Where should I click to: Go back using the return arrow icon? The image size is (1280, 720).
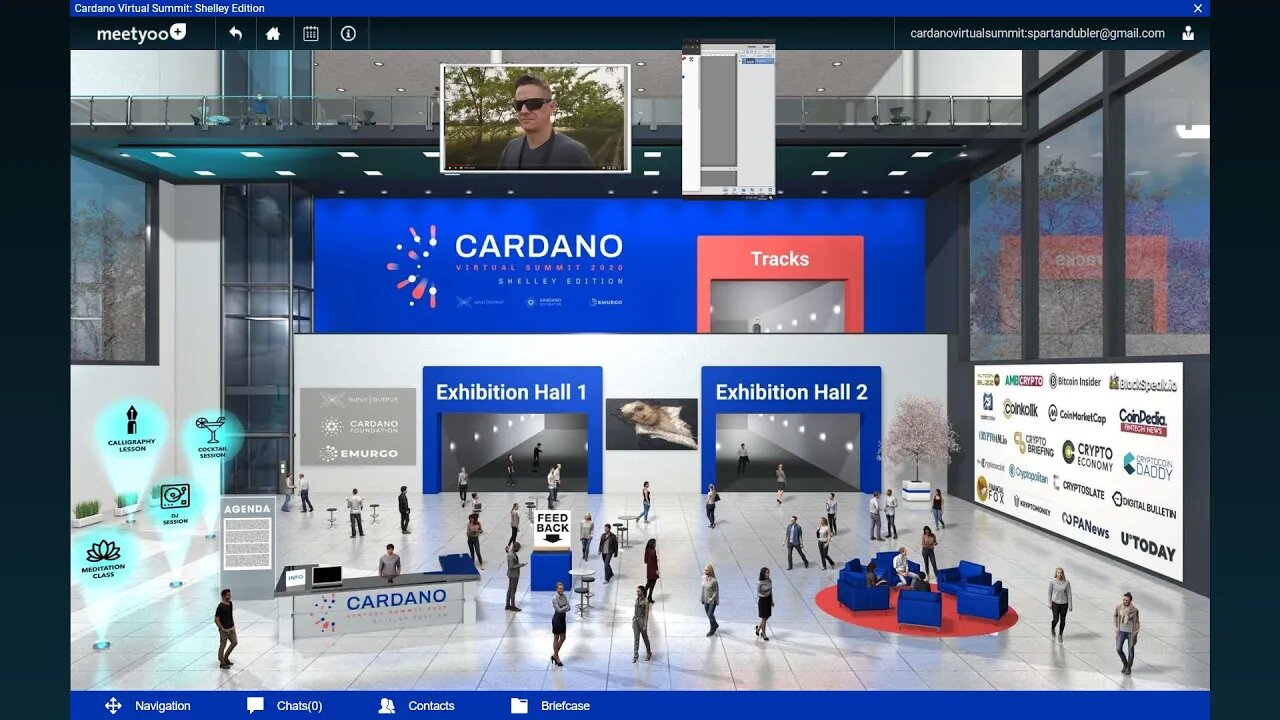[235, 33]
